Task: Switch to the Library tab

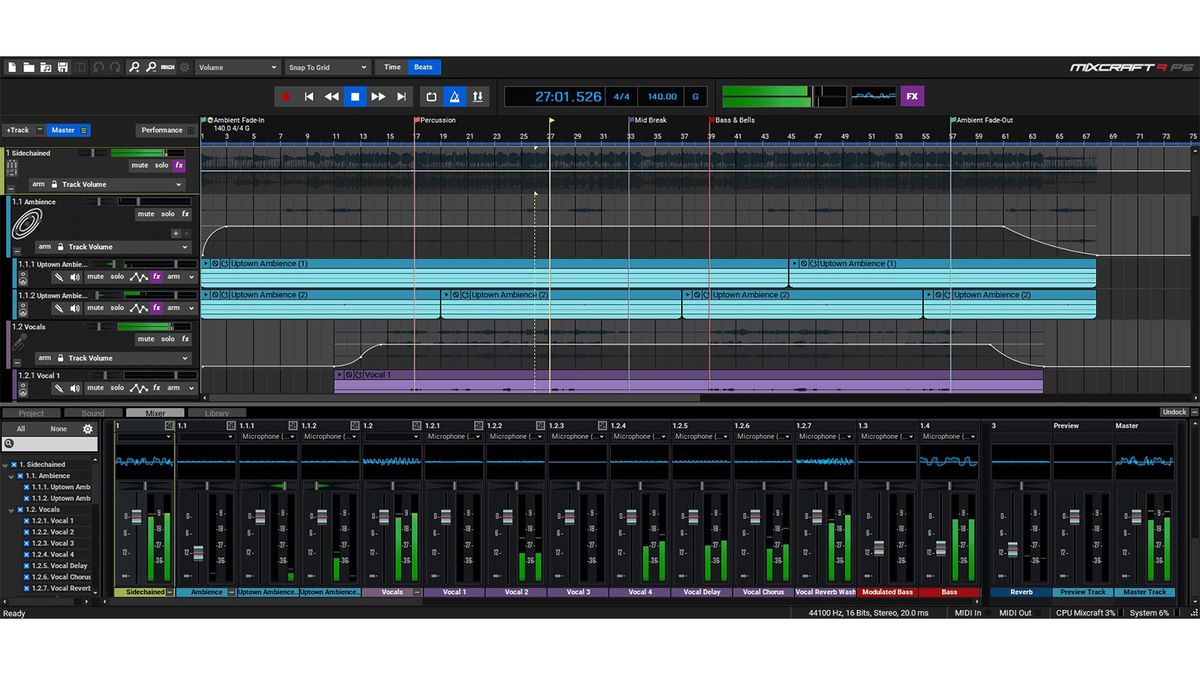Action: pyautogui.click(x=219, y=412)
